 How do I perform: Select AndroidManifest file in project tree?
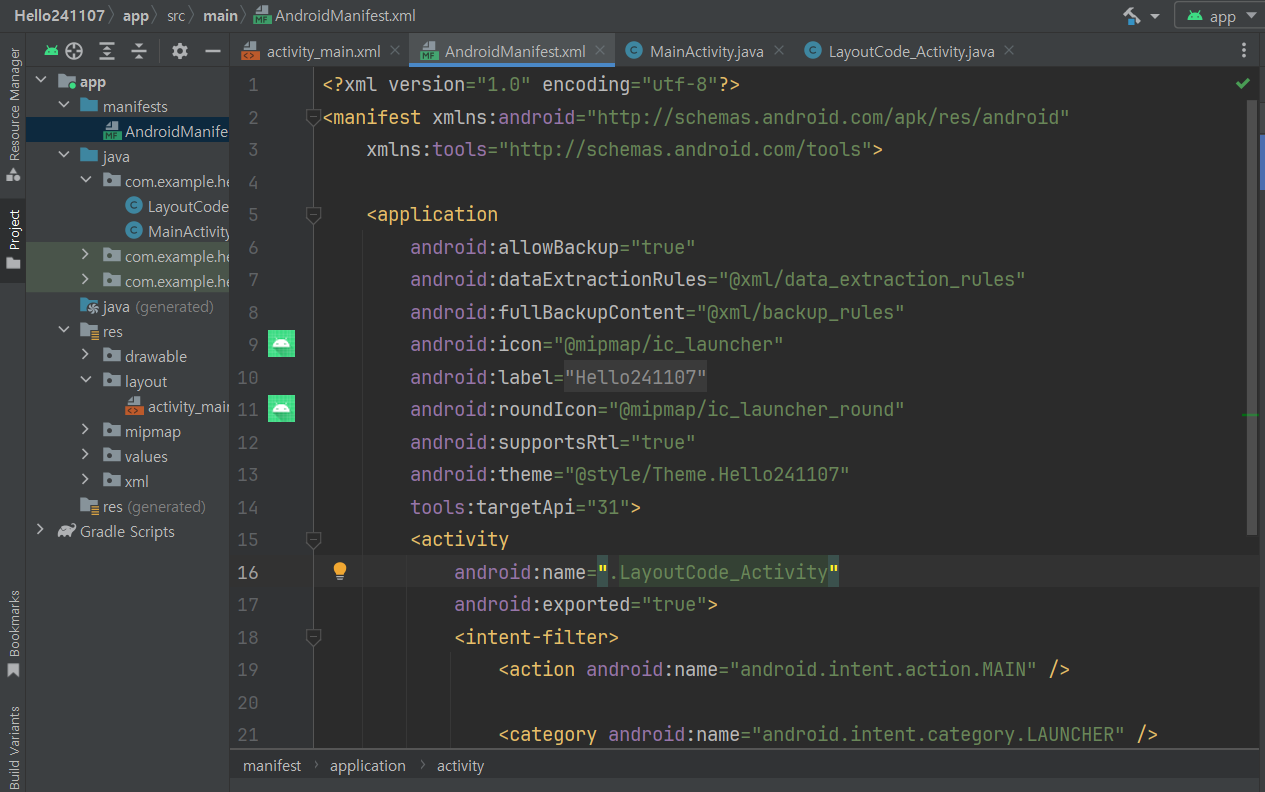coord(165,131)
